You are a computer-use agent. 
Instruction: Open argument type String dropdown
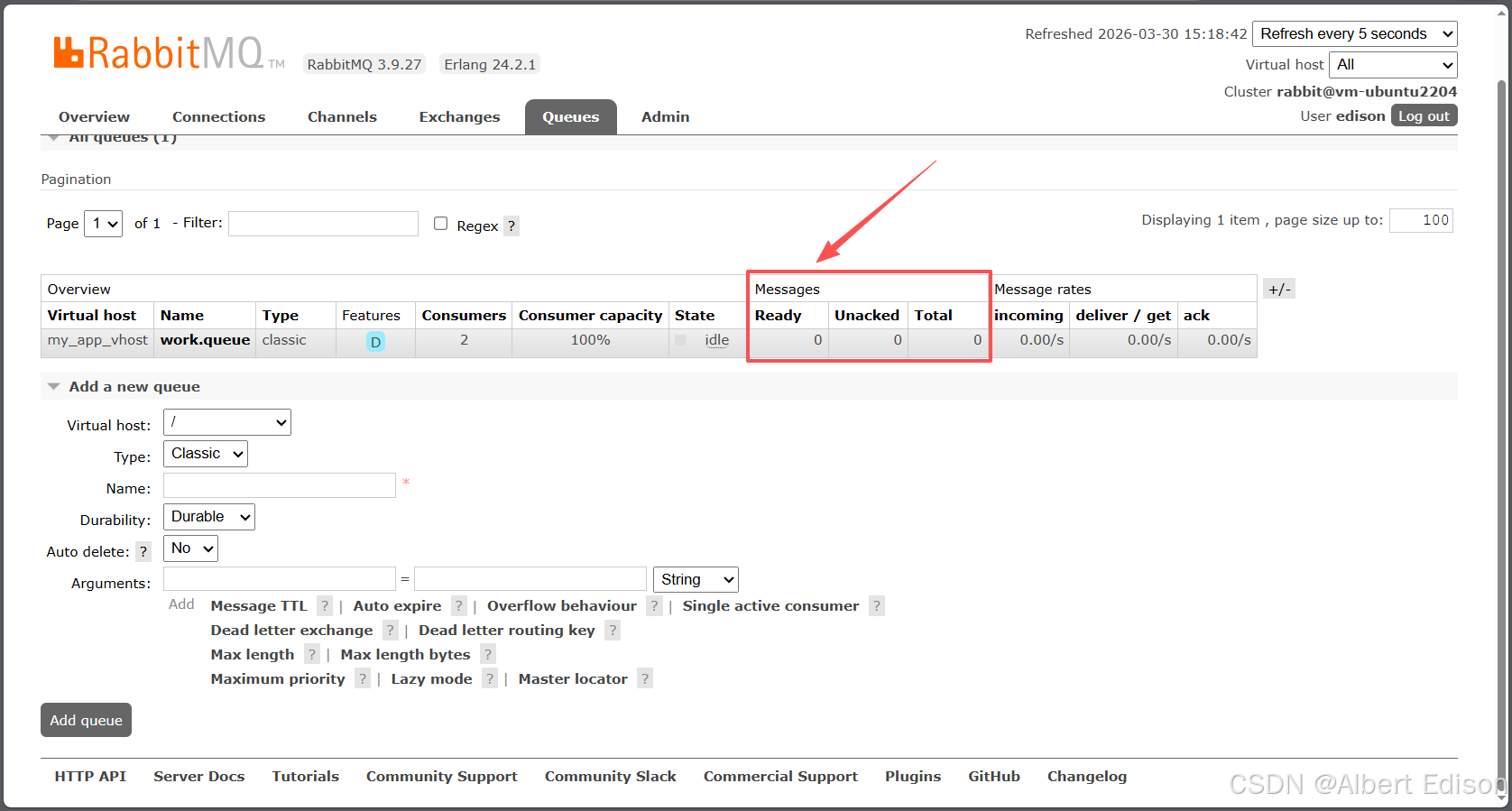(x=696, y=580)
